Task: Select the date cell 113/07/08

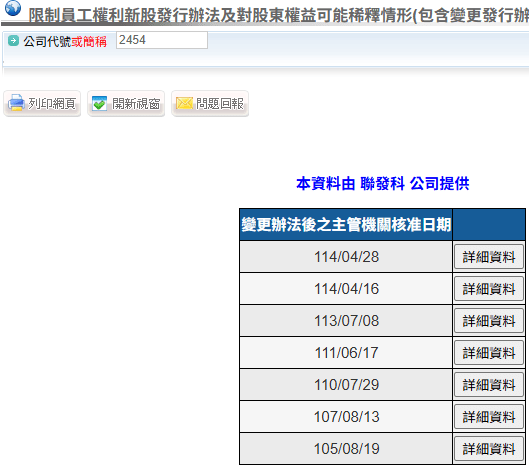Action: point(346,321)
